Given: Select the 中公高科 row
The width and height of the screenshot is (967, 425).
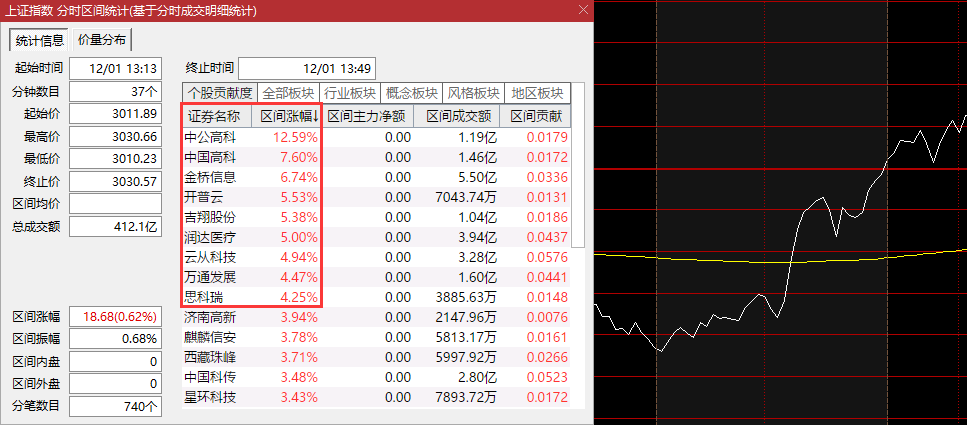Looking at the screenshot, I should pos(377,138).
